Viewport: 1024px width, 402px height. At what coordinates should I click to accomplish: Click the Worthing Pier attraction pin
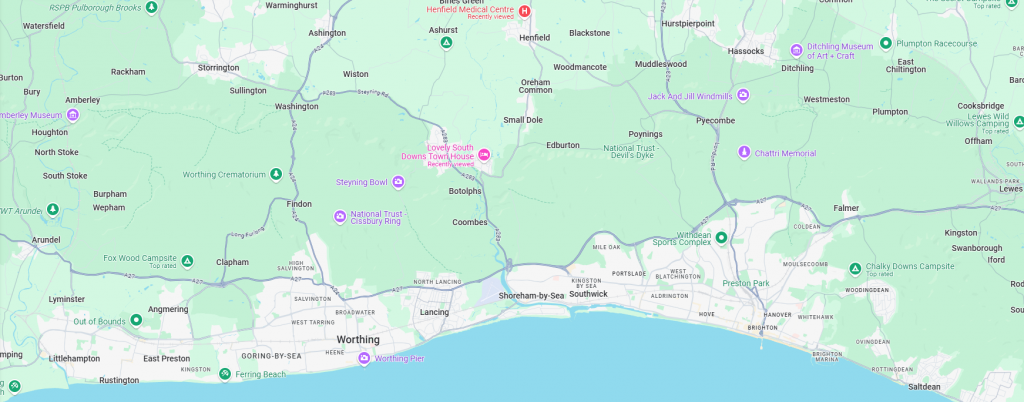point(364,358)
